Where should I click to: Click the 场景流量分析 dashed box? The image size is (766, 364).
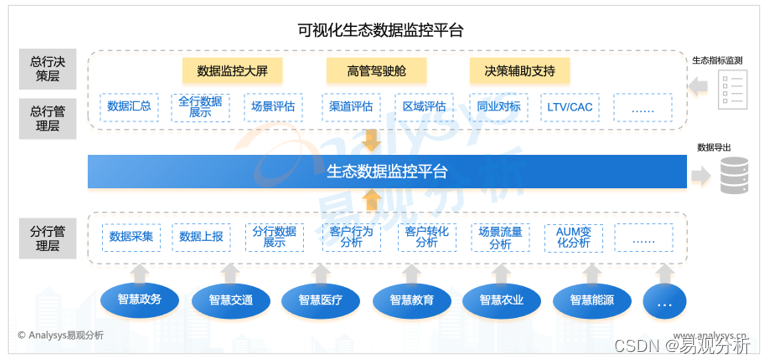click(x=501, y=237)
